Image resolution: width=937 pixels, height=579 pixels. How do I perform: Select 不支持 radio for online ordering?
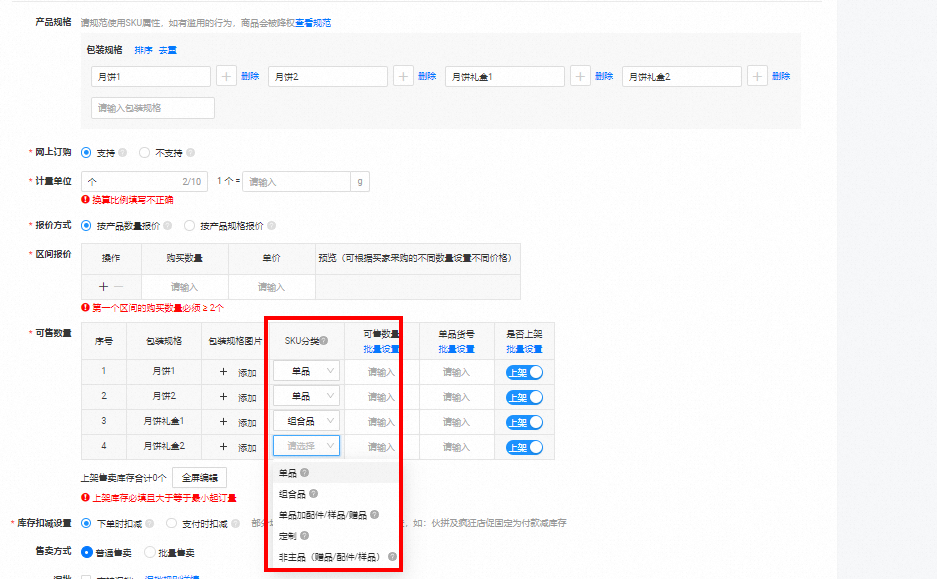(x=145, y=153)
